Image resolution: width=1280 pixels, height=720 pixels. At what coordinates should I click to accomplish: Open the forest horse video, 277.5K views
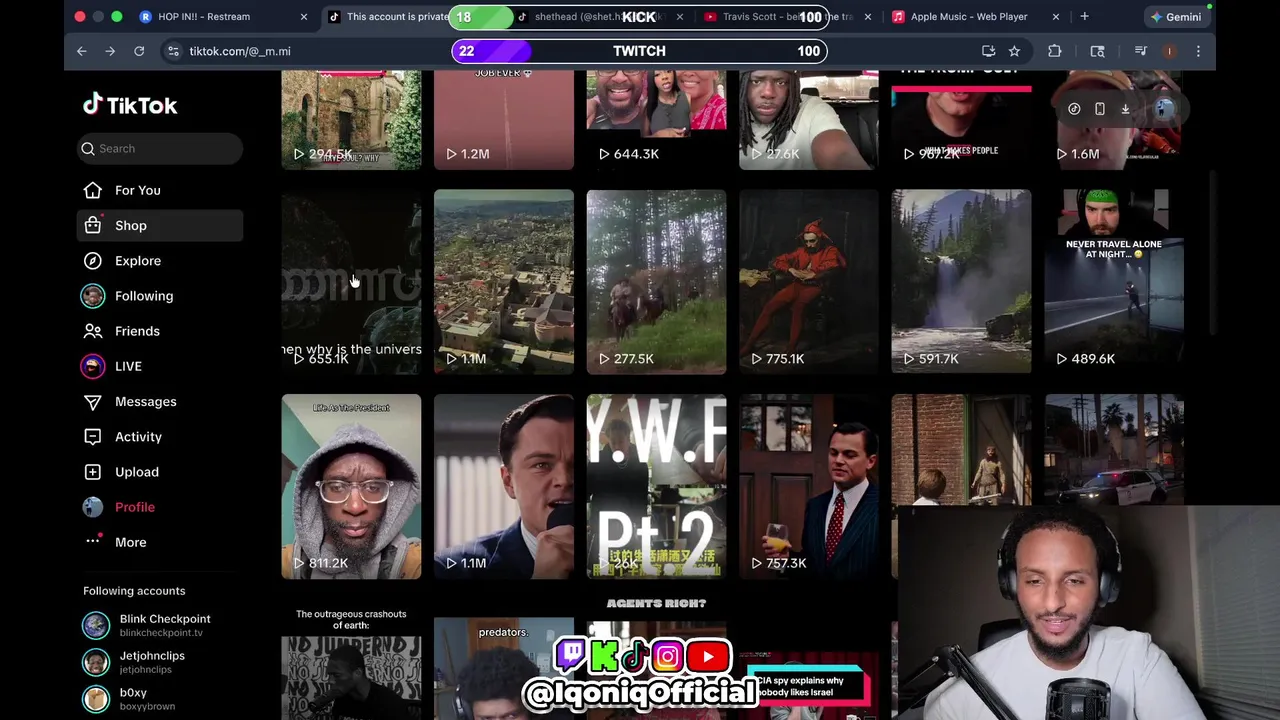pos(656,281)
